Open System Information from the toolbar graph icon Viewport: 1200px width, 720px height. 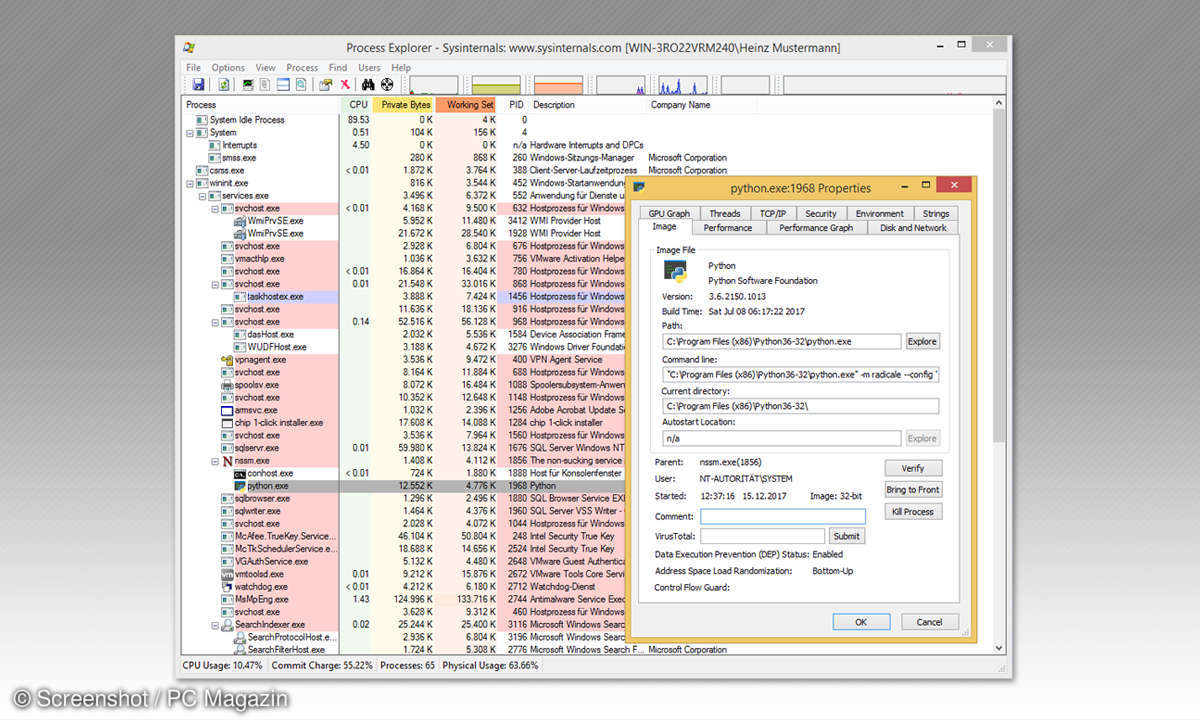(248, 85)
